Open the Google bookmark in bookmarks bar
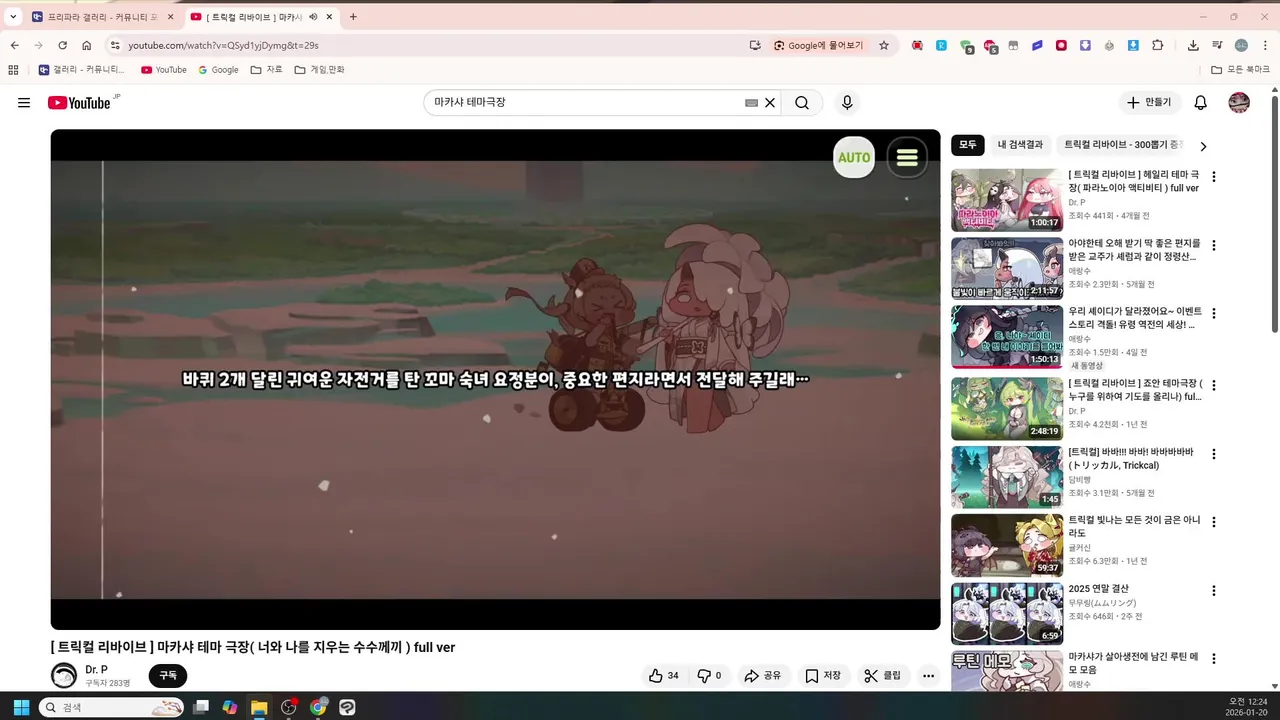The image size is (1280, 720). [218, 70]
